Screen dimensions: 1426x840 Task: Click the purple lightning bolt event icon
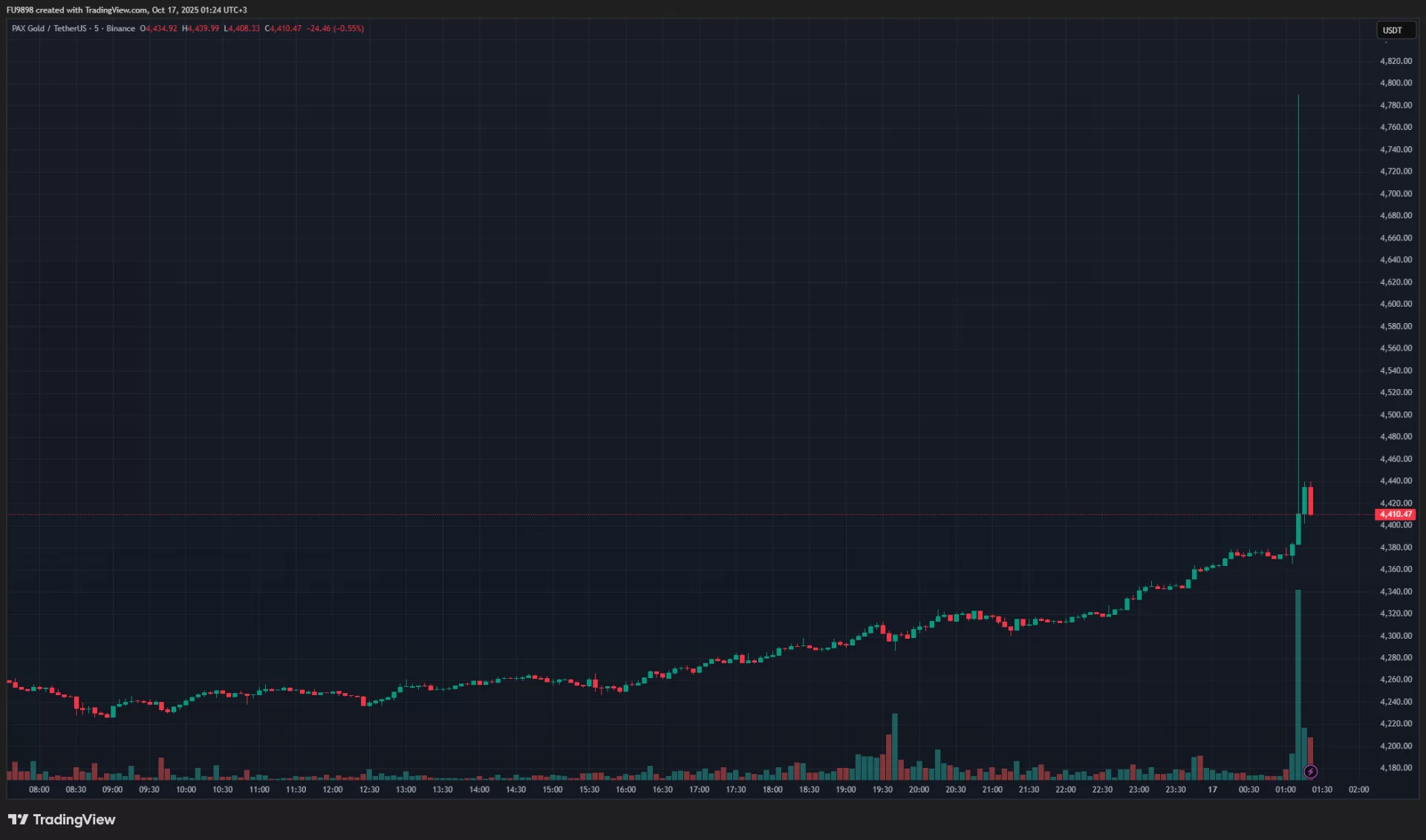pyautogui.click(x=1310, y=772)
